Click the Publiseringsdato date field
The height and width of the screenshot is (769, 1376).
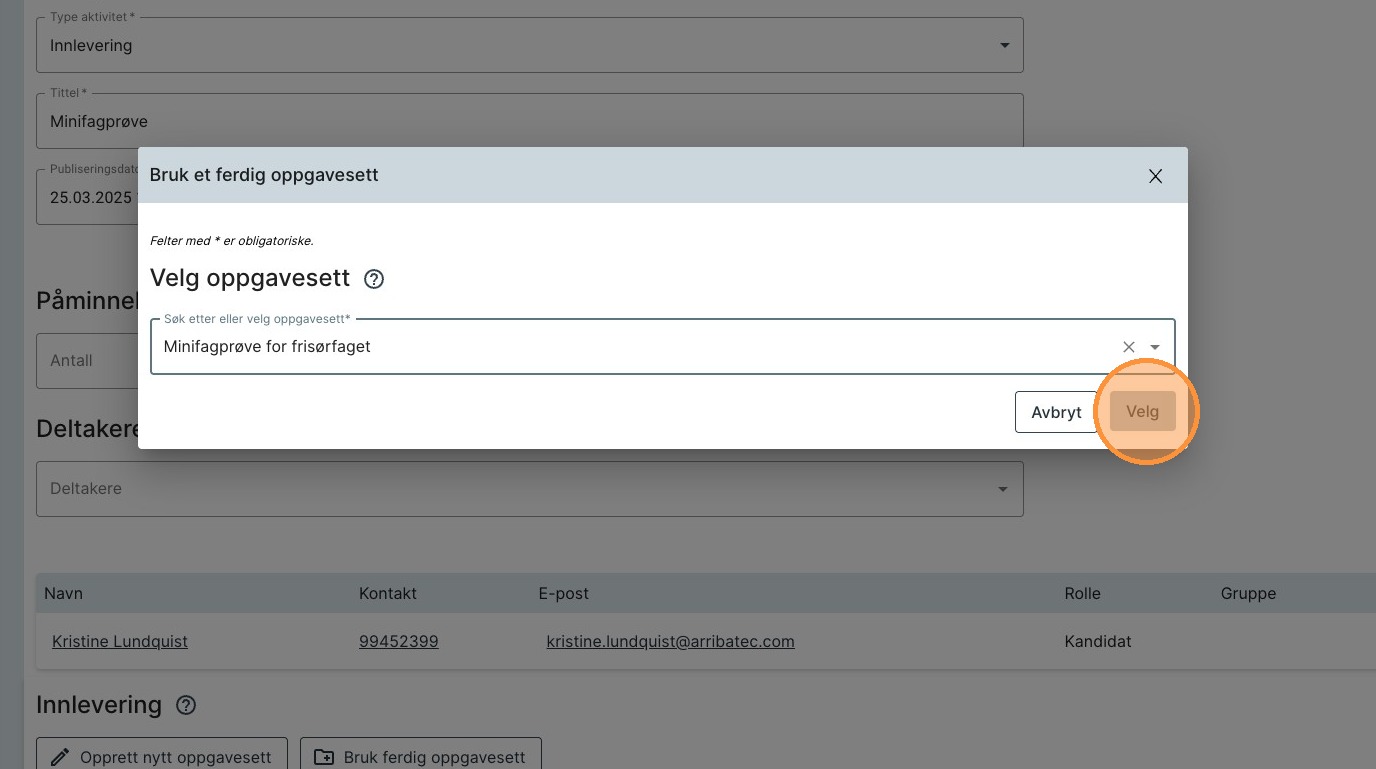(90, 197)
